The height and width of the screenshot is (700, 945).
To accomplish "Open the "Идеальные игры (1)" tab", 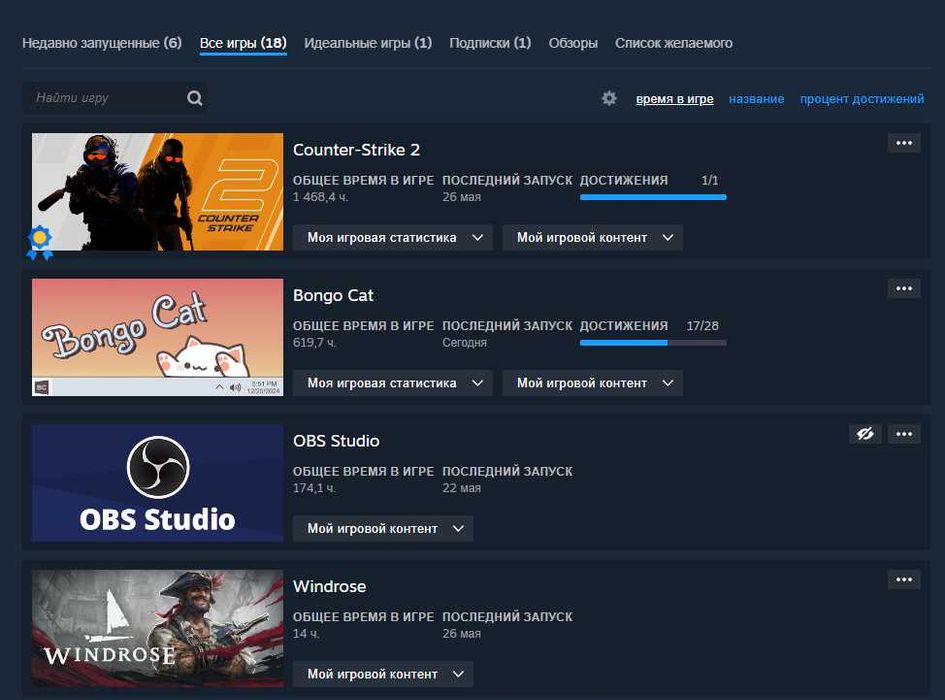I will tap(368, 43).
